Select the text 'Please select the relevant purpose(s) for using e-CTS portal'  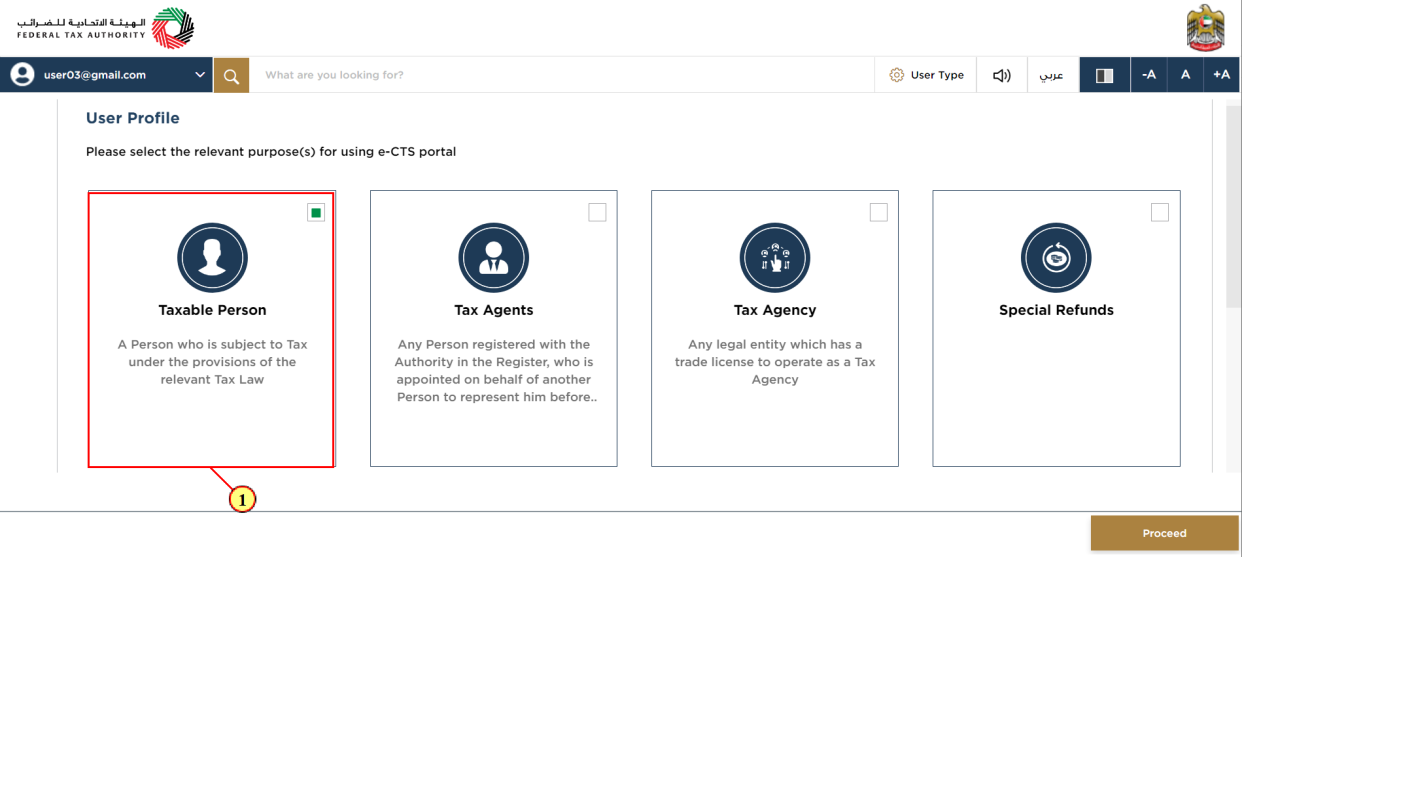tap(271, 152)
